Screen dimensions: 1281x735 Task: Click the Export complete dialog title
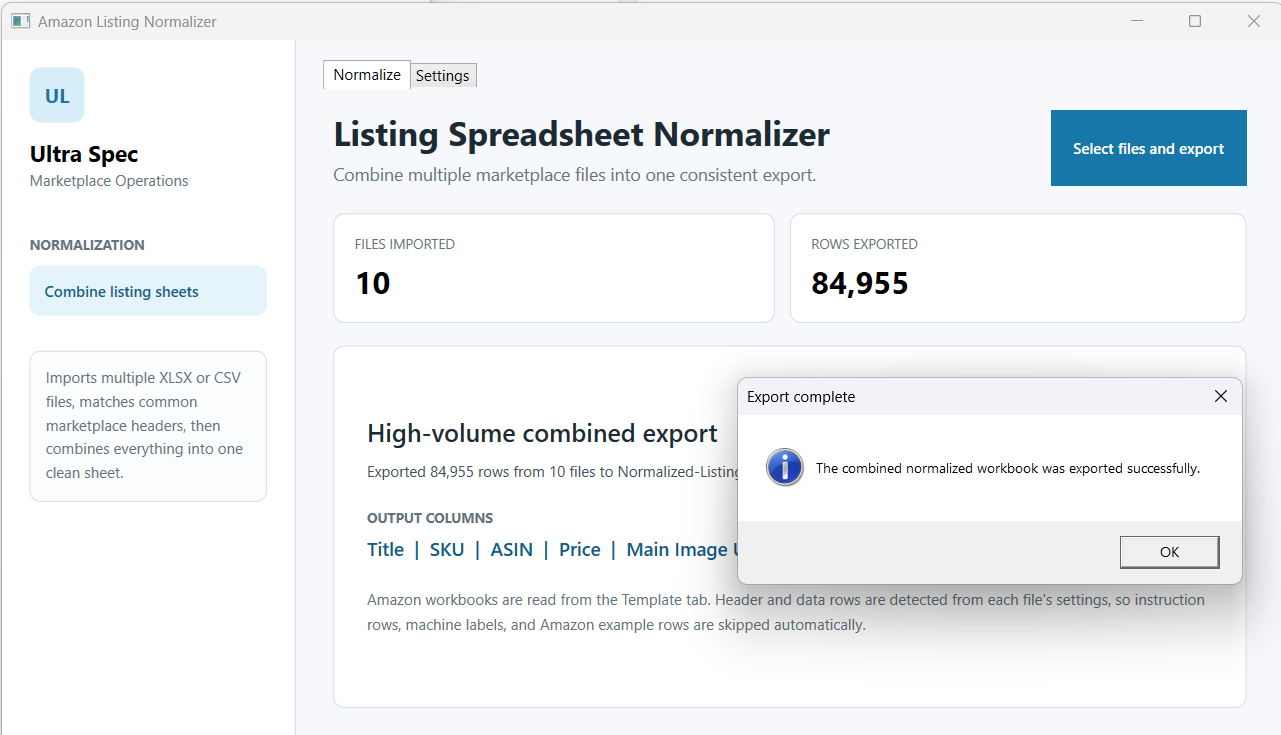[801, 397]
